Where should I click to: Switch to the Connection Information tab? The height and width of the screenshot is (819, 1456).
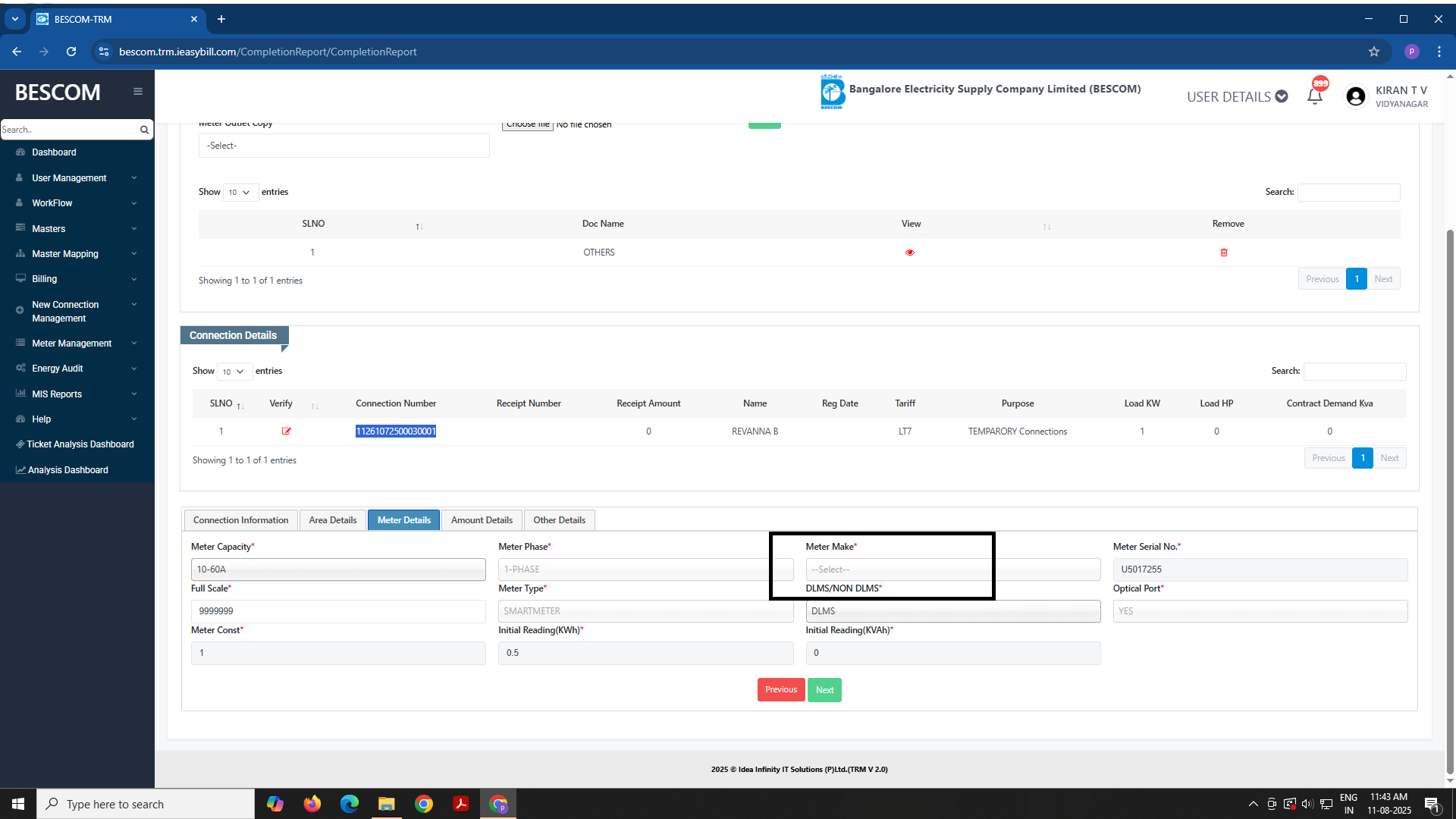240,520
